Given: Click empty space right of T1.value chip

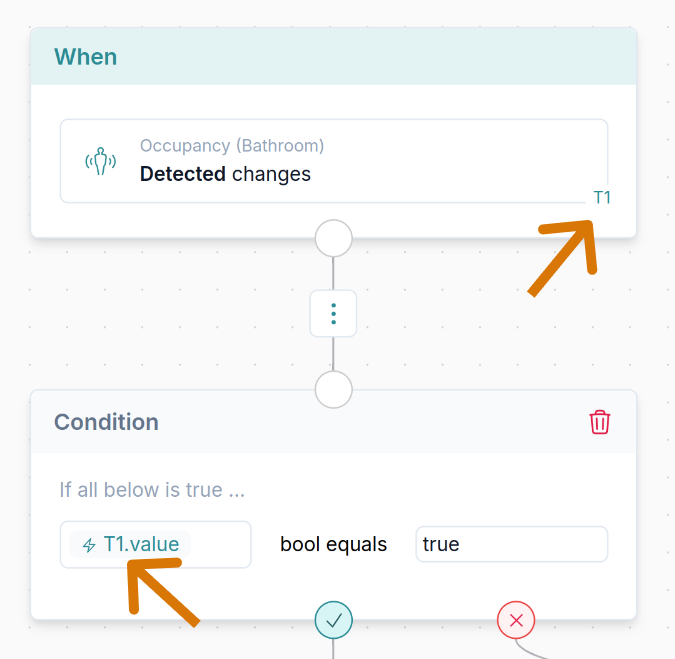Looking at the screenshot, I should [x=221, y=545].
